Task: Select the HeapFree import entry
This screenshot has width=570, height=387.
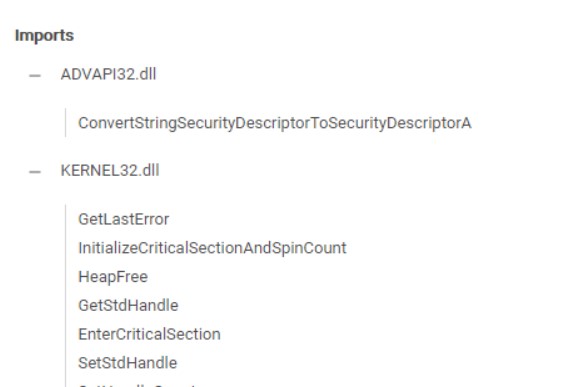Action: point(113,277)
